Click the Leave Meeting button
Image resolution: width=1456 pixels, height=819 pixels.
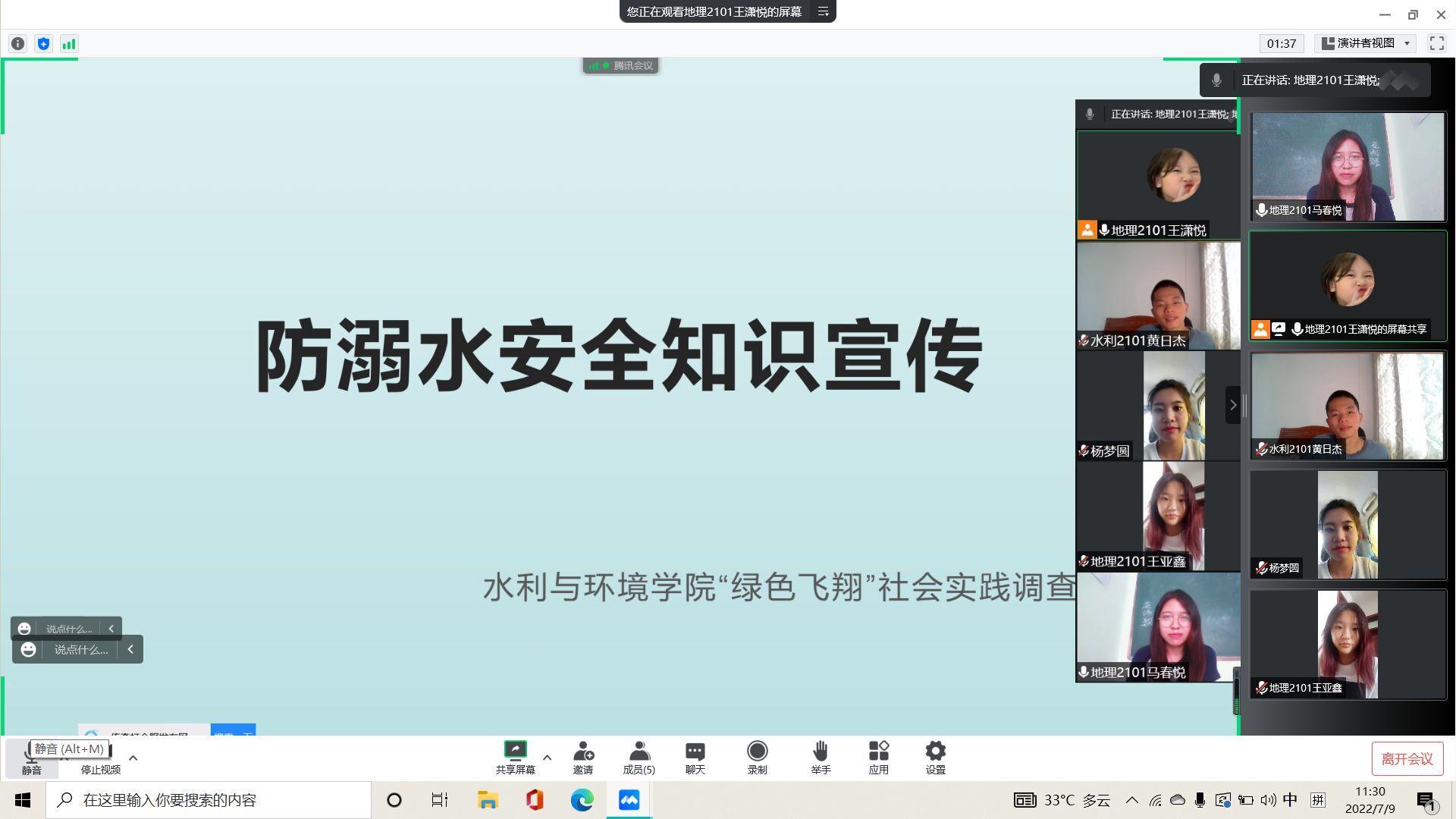(x=1407, y=759)
